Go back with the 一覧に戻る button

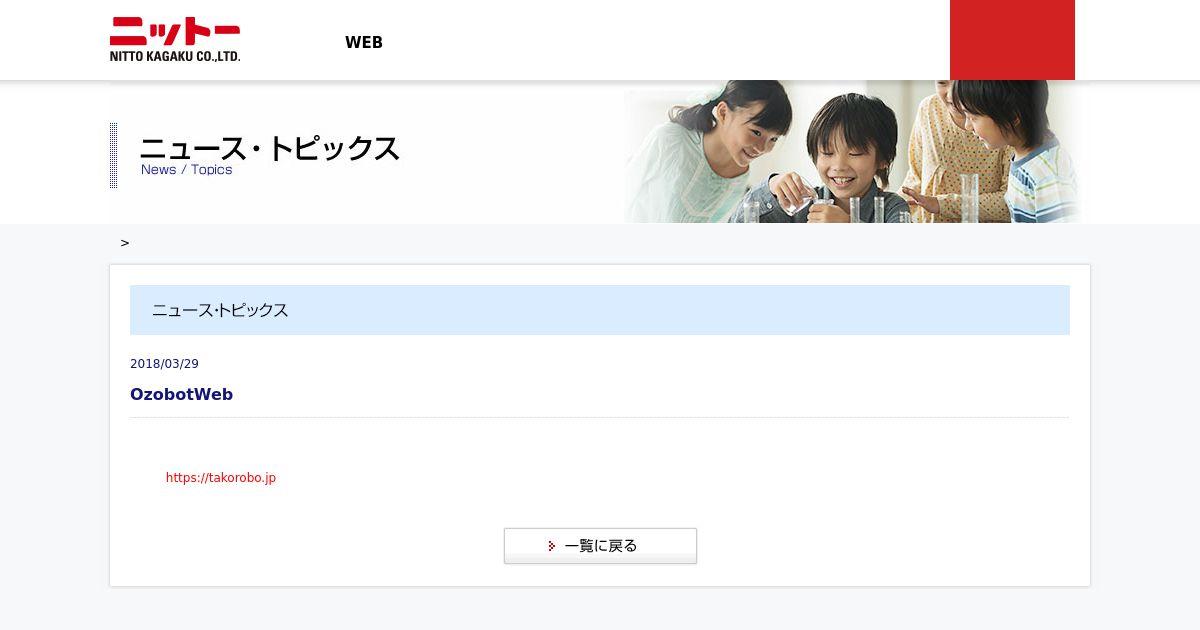600,546
